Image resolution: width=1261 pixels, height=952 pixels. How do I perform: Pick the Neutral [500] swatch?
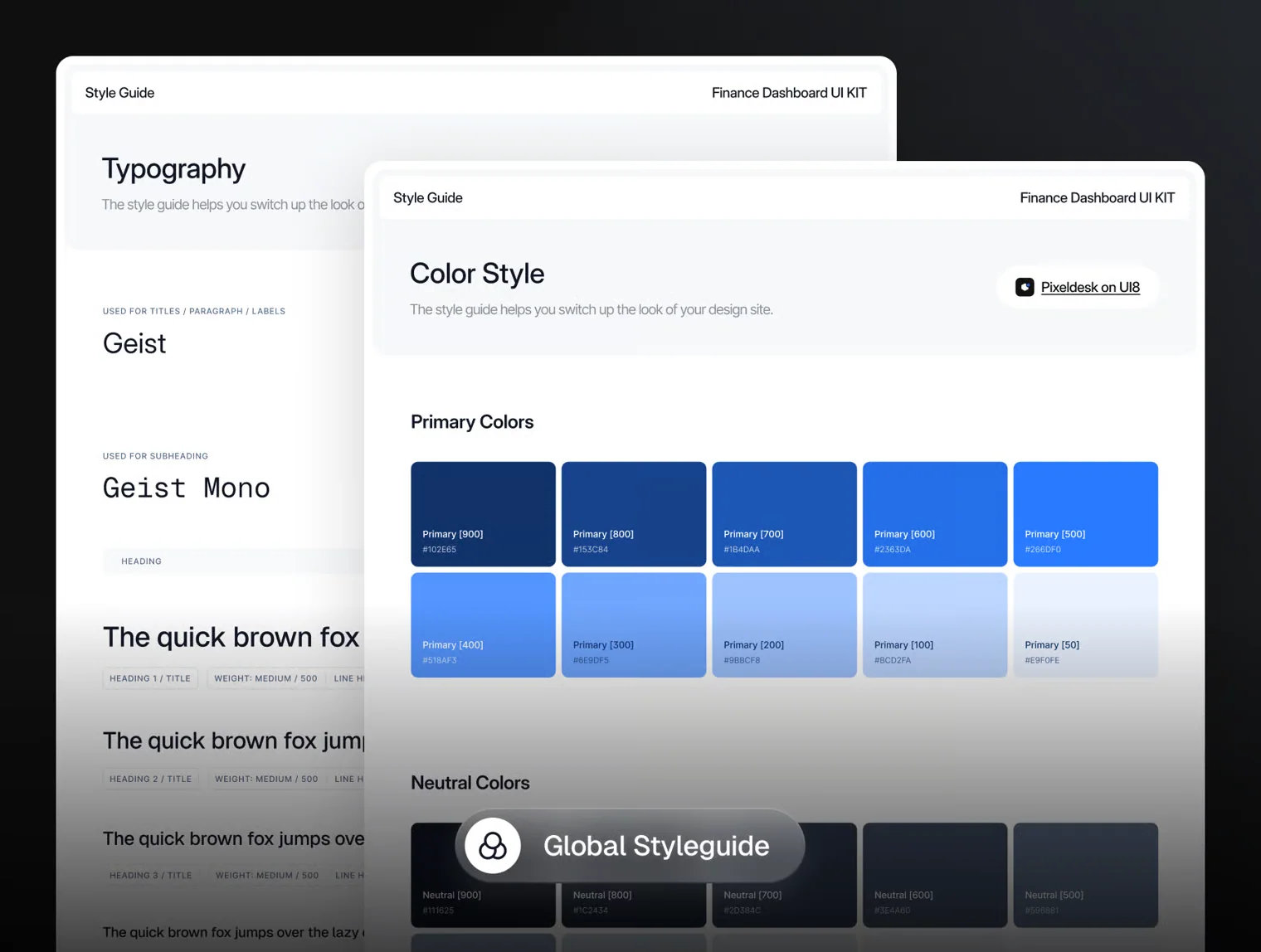pyautogui.click(x=1086, y=875)
